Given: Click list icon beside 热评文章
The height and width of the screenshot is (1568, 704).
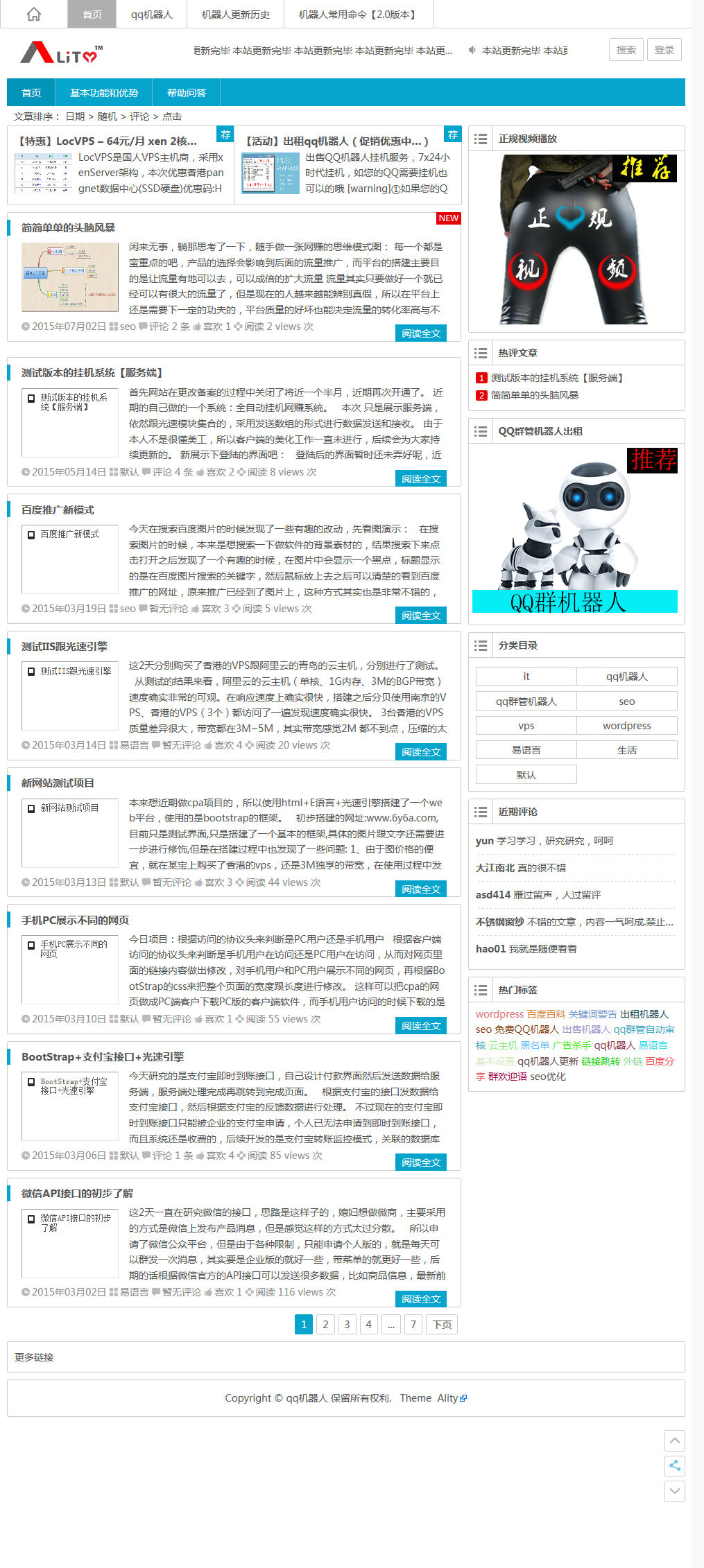Looking at the screenshot, I should [x=481, y=353].
